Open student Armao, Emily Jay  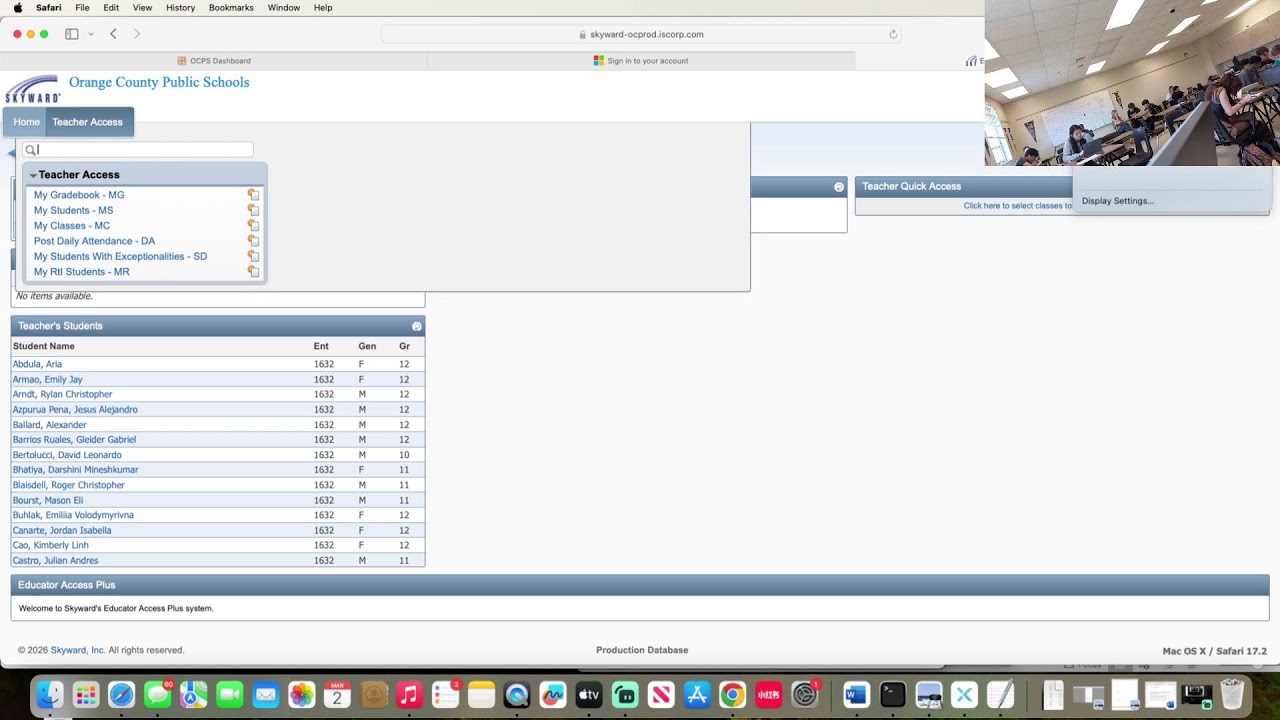point(47,379)
